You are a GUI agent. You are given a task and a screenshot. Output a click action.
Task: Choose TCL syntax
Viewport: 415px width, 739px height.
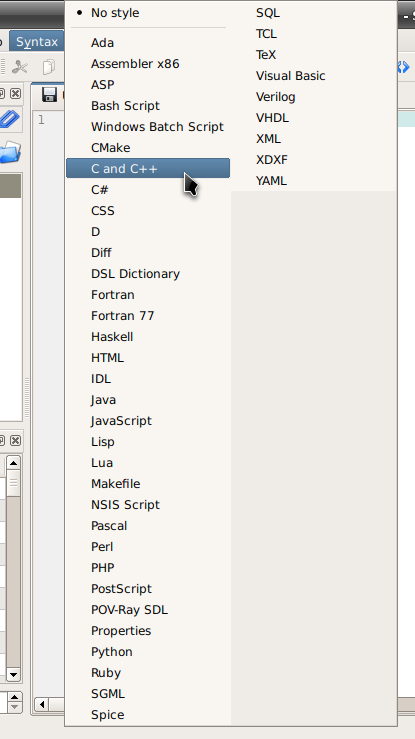313,34
